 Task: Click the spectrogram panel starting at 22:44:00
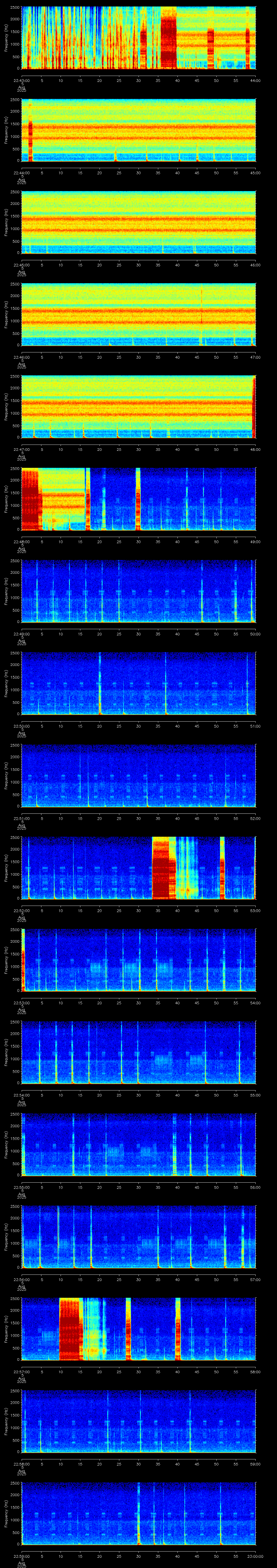tap(139, 130)
